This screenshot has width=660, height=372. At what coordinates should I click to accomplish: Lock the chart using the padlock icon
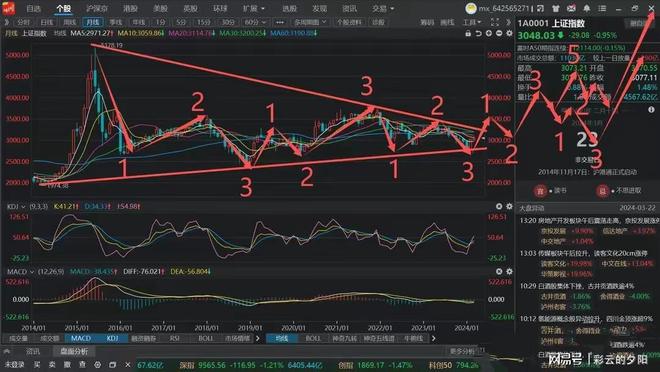click(x=468, y=33)
